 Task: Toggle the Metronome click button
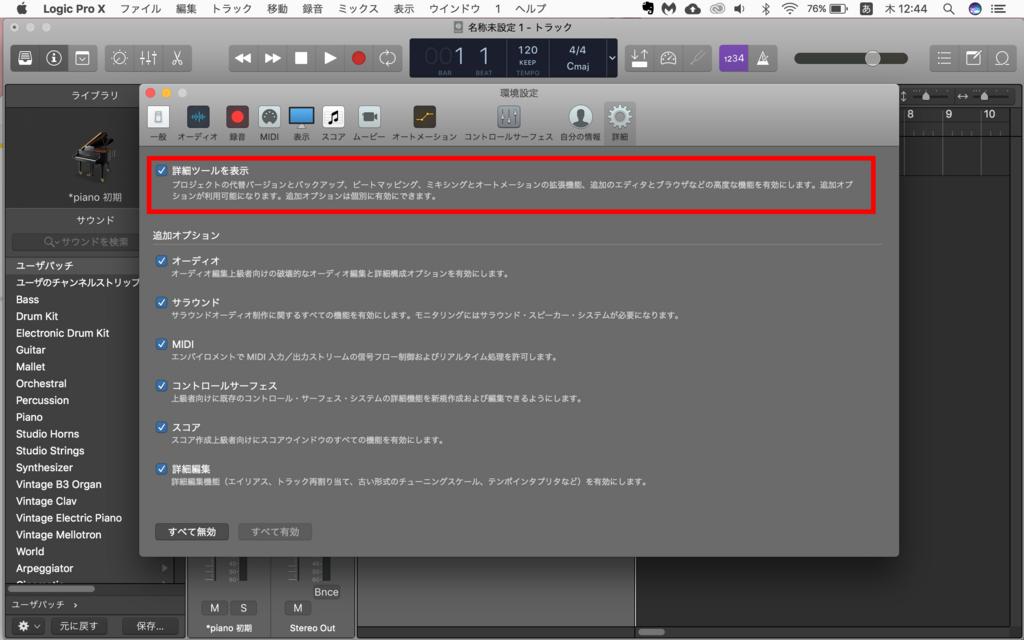pyautogui.click(x=762, y=58)
